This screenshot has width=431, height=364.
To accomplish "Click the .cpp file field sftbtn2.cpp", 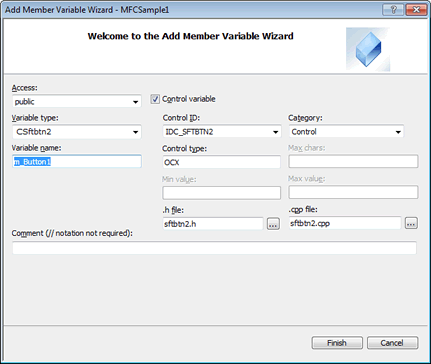I will click(345, 223).
